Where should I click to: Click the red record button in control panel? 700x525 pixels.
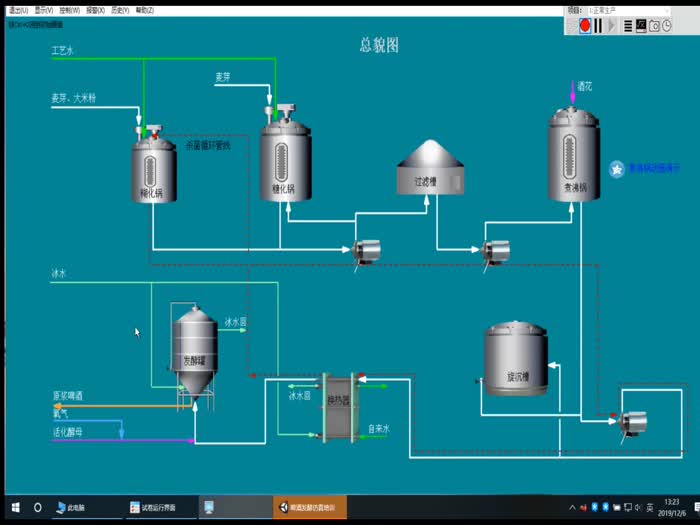585,26
